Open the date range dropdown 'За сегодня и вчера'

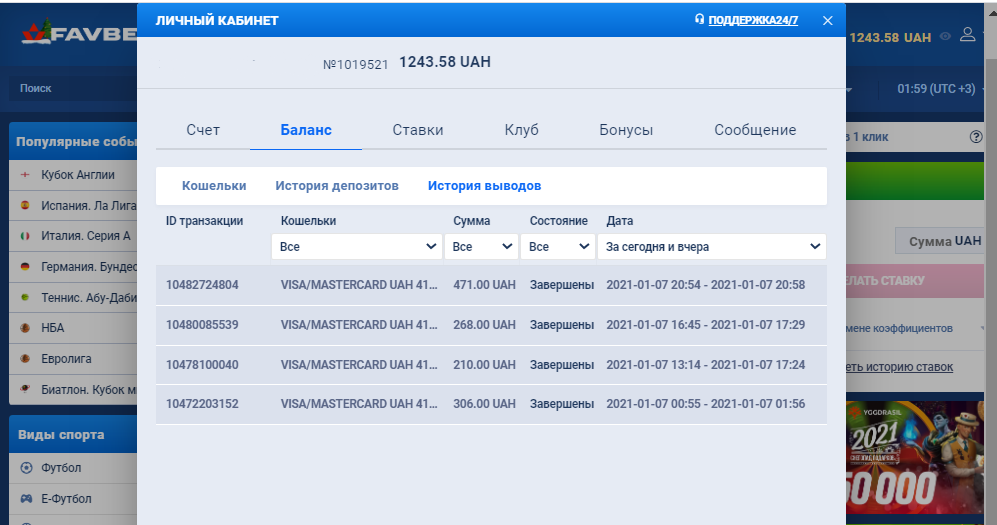[x=711, y=246]
